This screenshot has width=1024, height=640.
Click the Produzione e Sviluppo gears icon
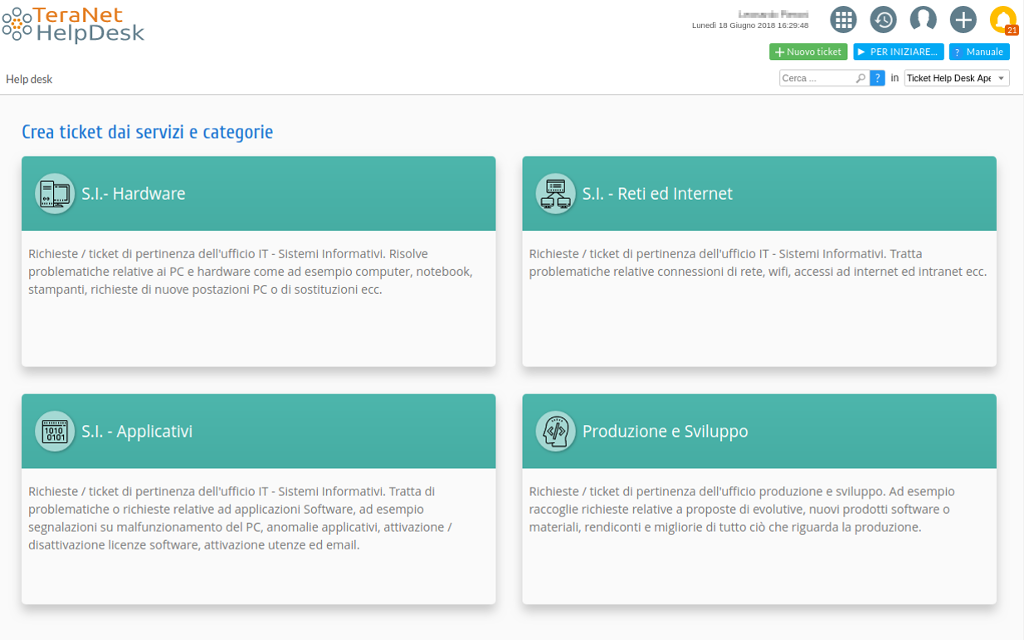(x=556, y=431)
